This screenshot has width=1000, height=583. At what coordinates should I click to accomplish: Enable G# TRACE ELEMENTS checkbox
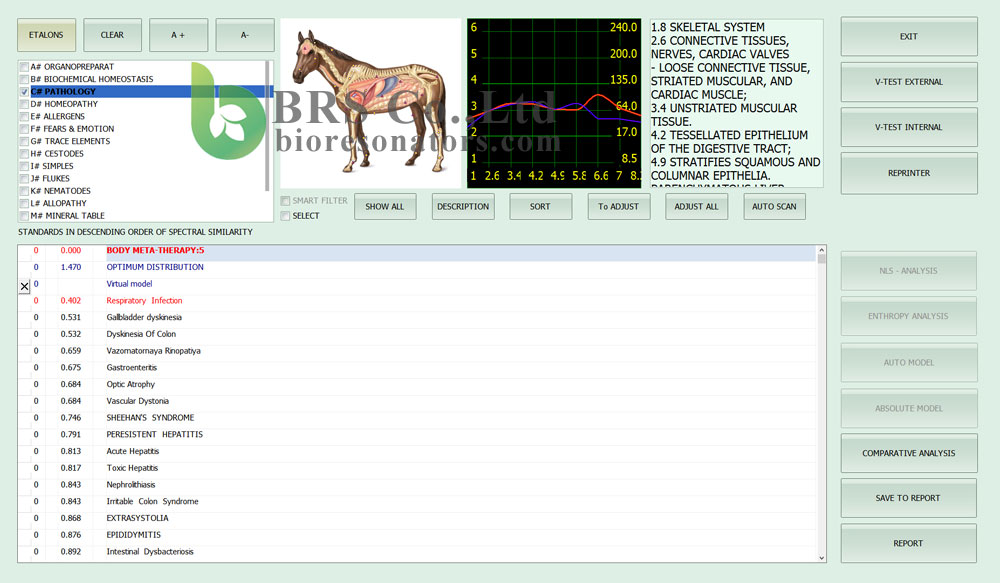24,142
